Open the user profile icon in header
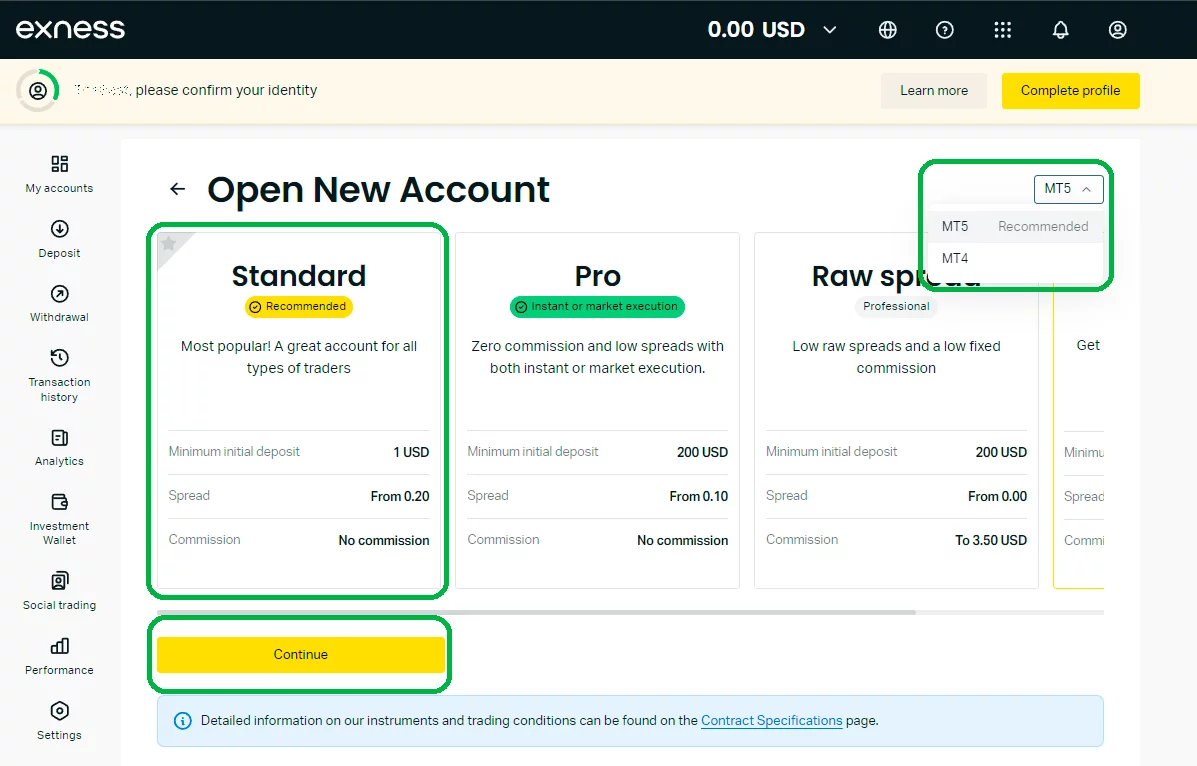This screenshot has width=1197, height=766. (1118, 30)
